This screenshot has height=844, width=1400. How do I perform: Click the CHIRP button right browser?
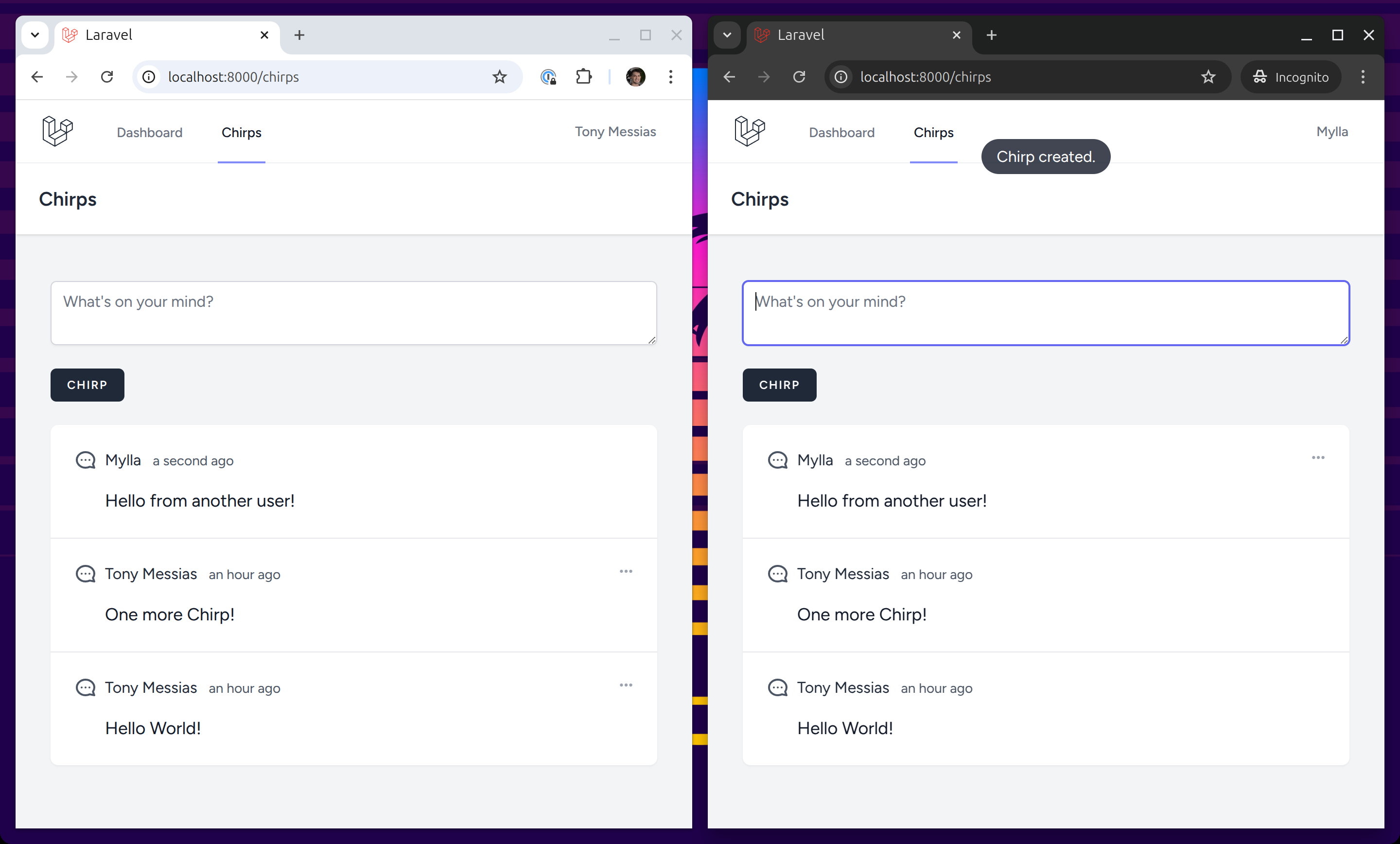coord(779,385)
